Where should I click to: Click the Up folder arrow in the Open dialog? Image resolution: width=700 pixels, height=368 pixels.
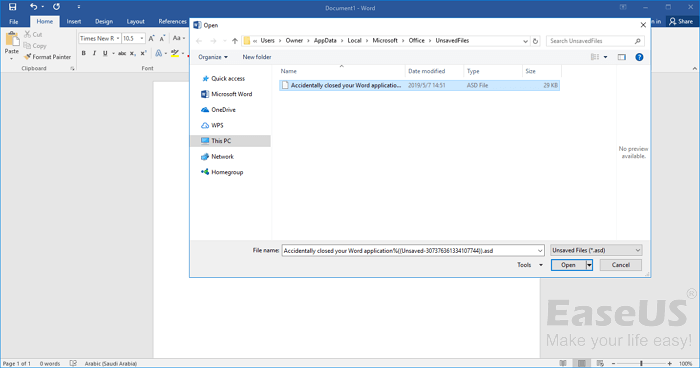click(235, 41)
